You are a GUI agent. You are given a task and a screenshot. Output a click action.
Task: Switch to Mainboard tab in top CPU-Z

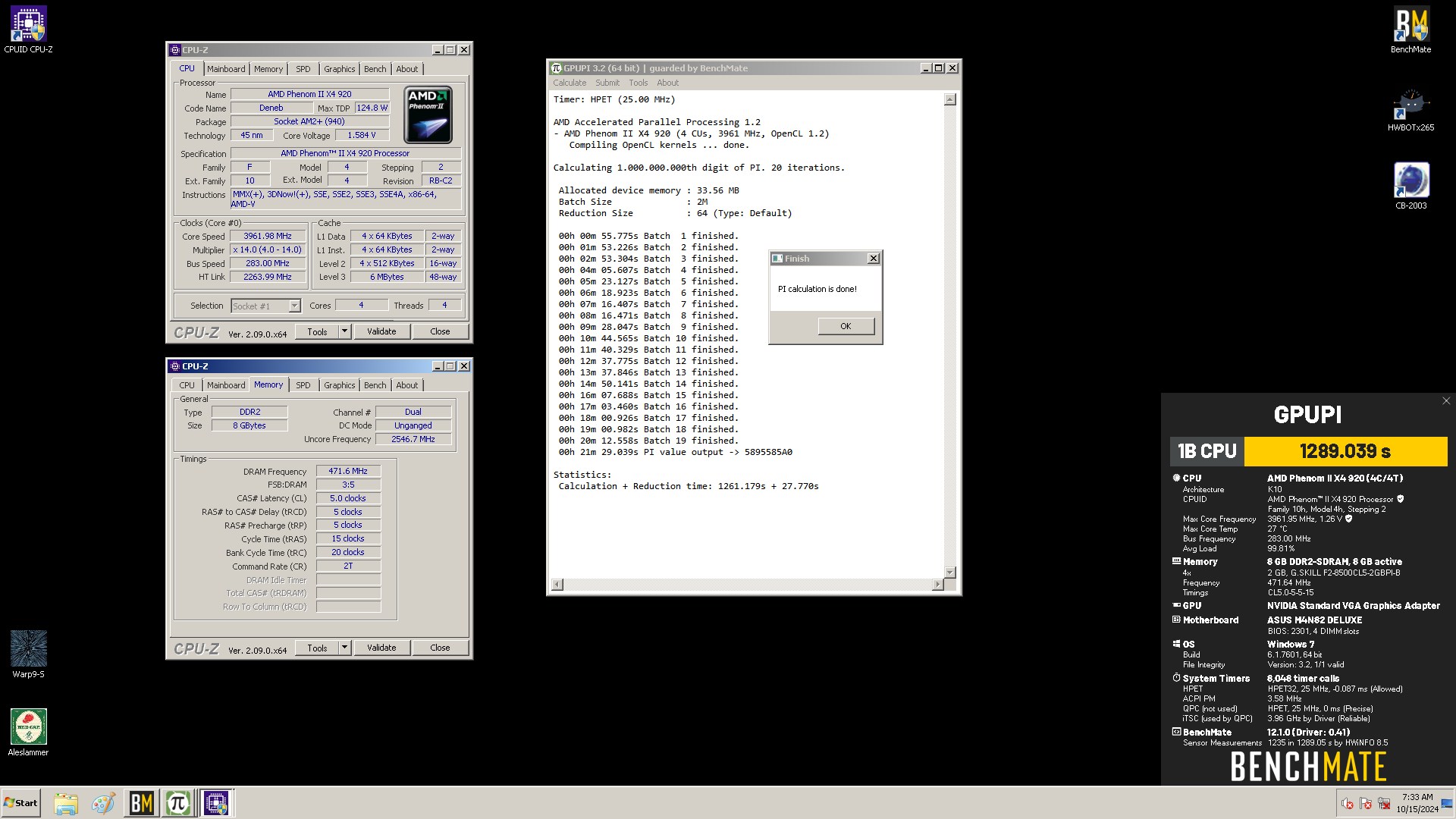[x=226, y=69]
